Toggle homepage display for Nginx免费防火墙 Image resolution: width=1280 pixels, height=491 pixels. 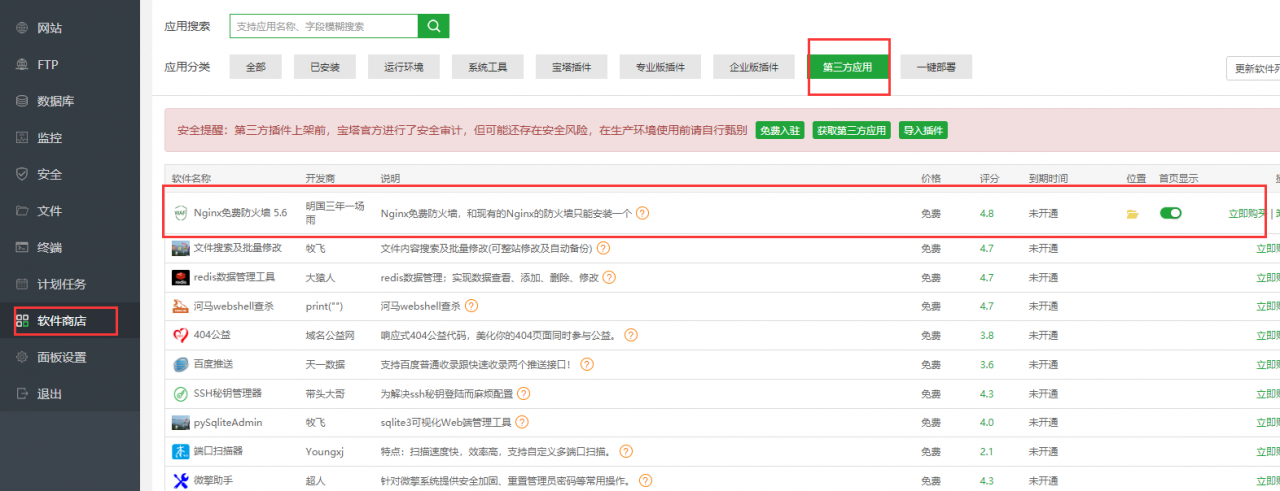click(1170, 213)
